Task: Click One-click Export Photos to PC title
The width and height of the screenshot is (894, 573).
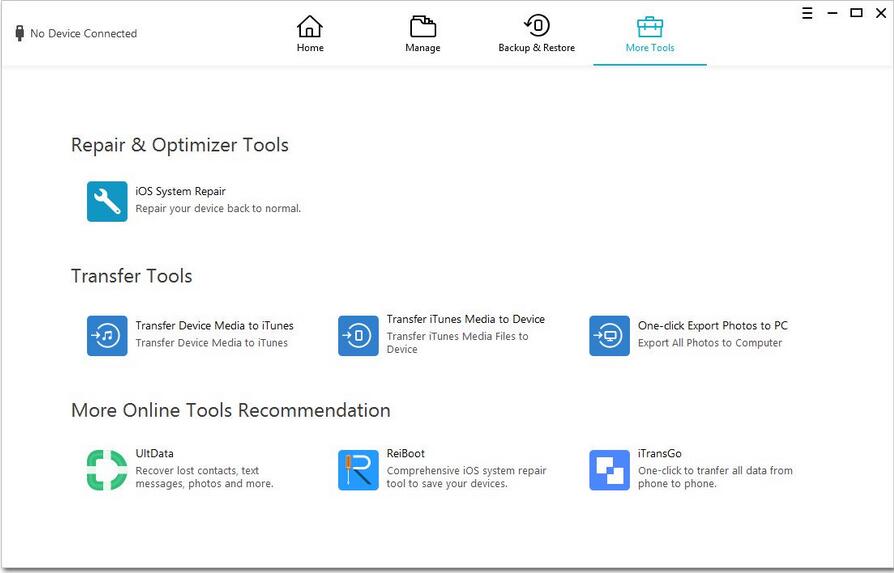Action: 713,326
